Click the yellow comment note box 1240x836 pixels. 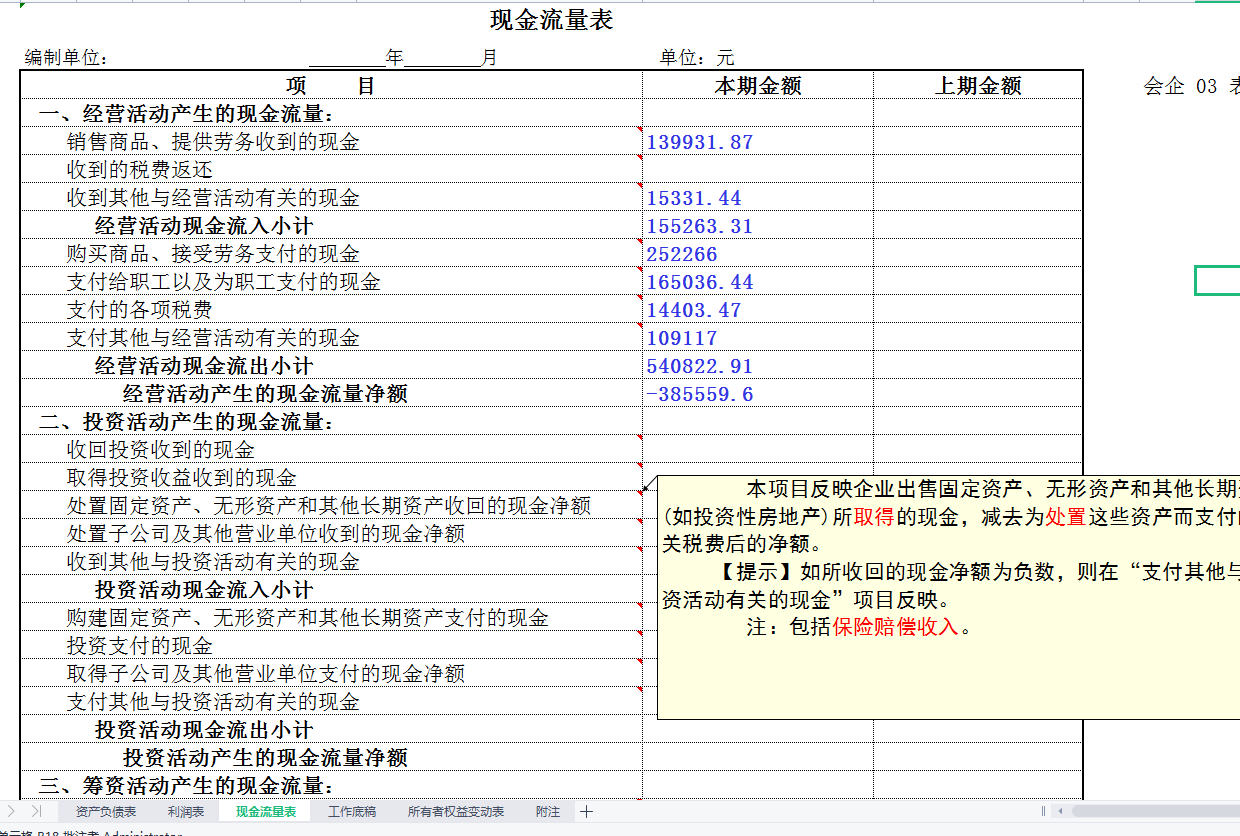(948, 597)
